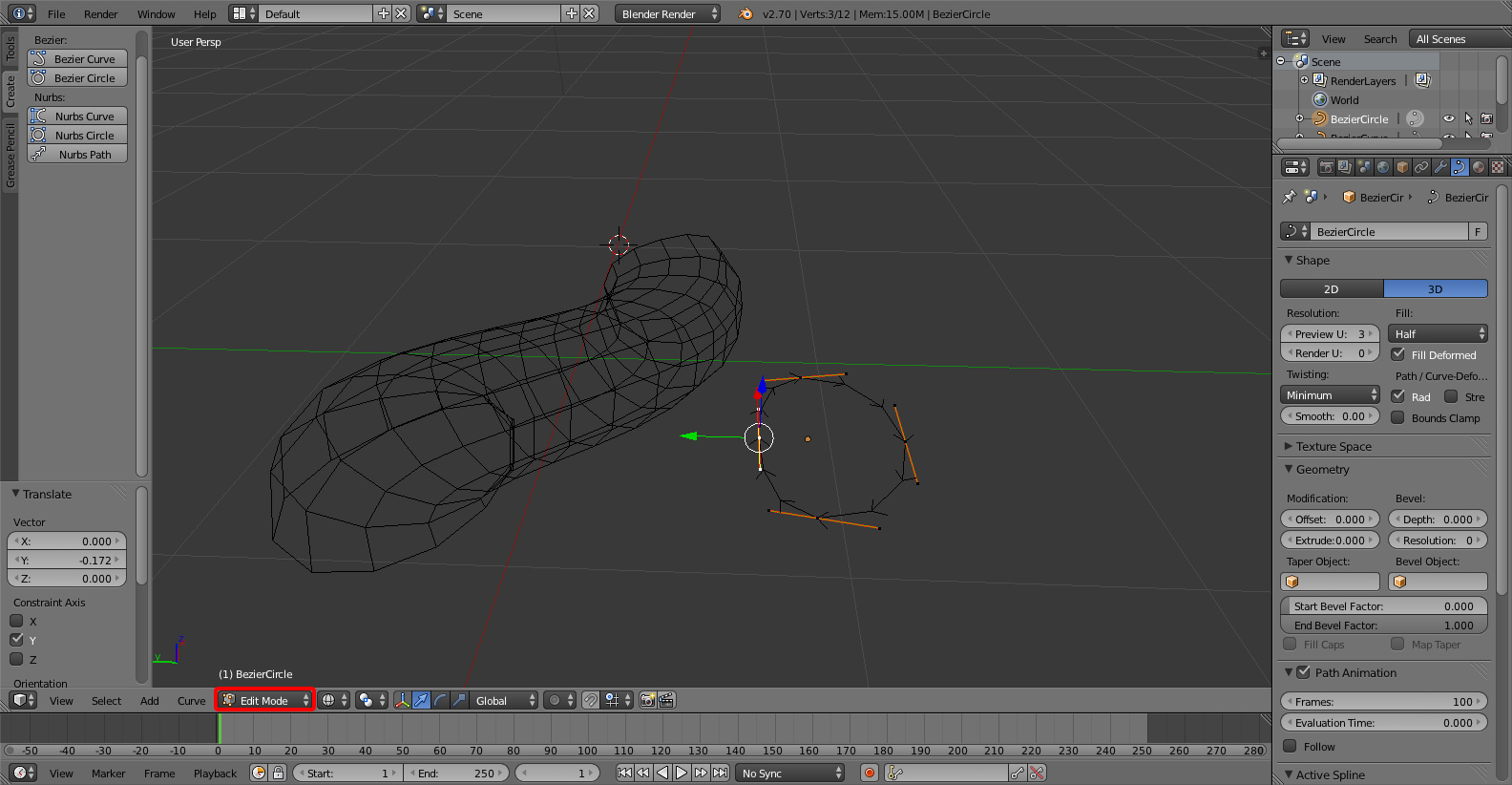
Task: Enable the scale manipulator icon
Action: pos(459,700)
